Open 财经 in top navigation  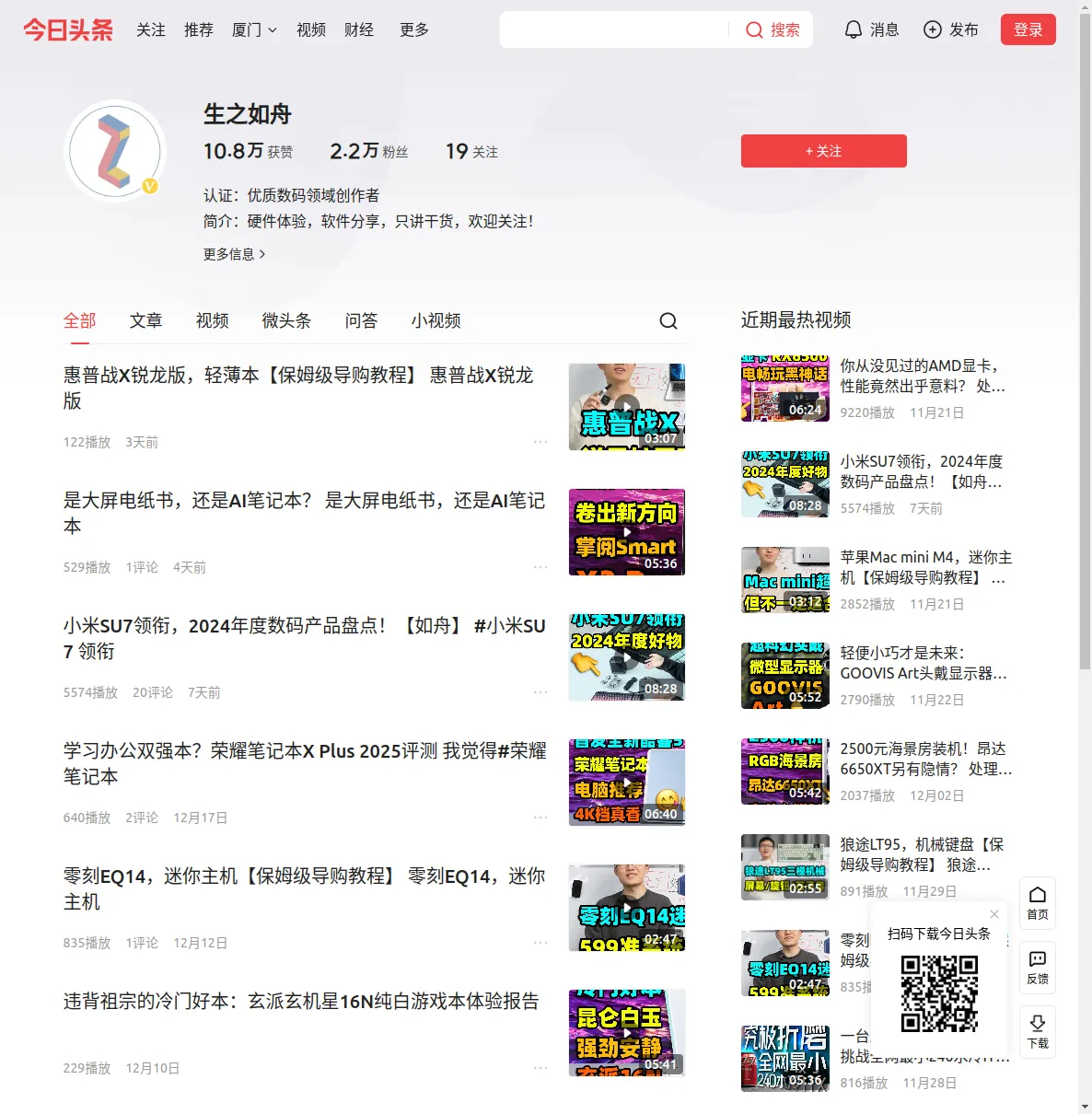(x=359, y=30)
